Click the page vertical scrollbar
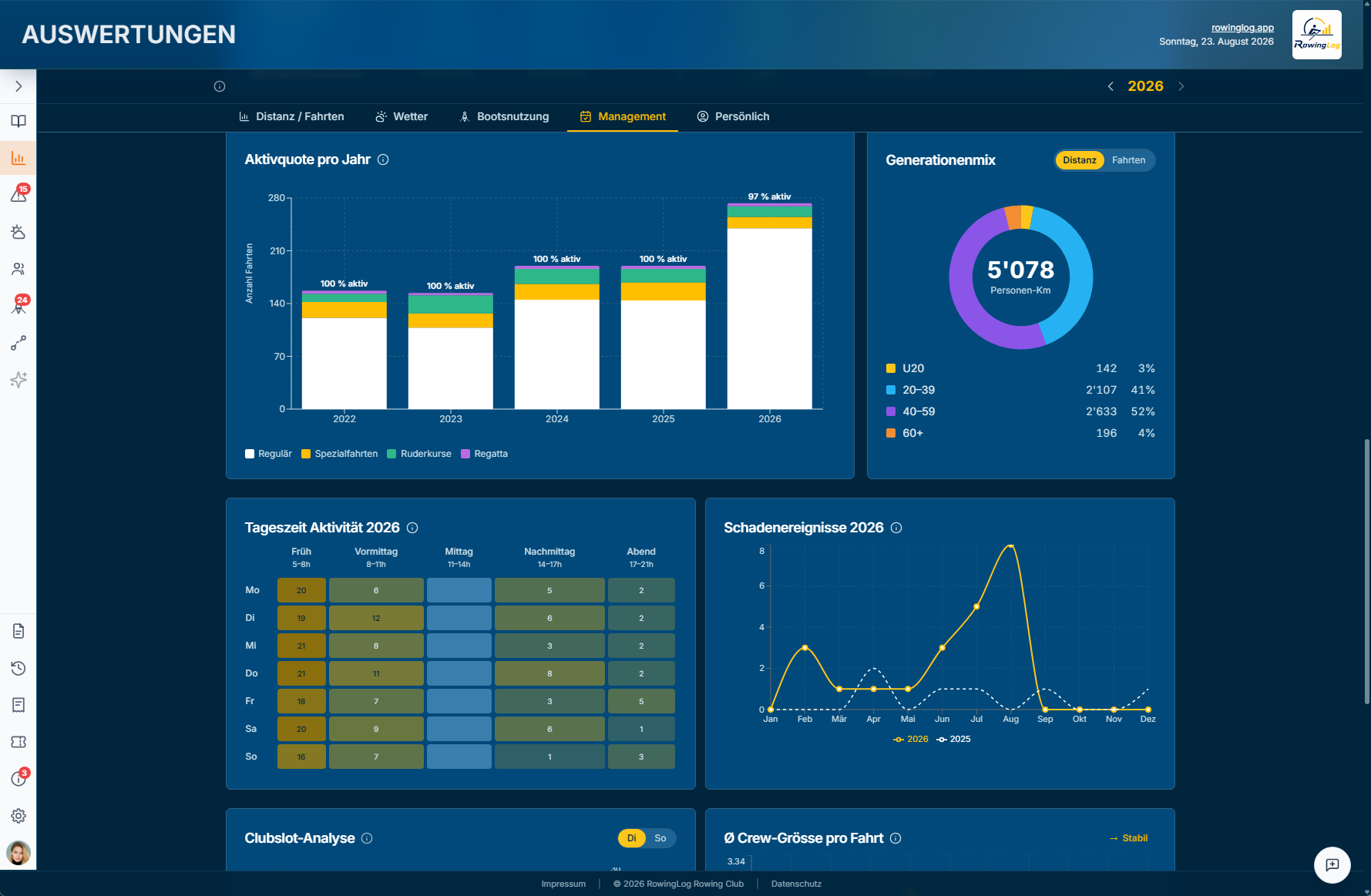This screenshot has height=896, width=1371. [x=1366, y=570]
